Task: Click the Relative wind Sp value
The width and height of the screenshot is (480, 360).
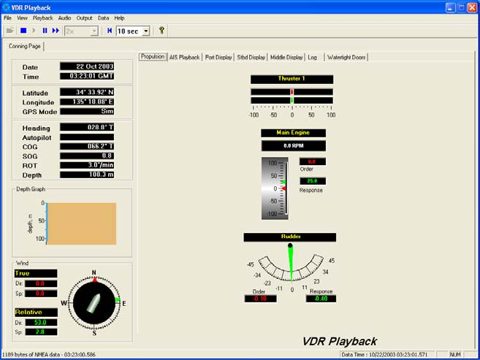Action: [x=41, y=332]
